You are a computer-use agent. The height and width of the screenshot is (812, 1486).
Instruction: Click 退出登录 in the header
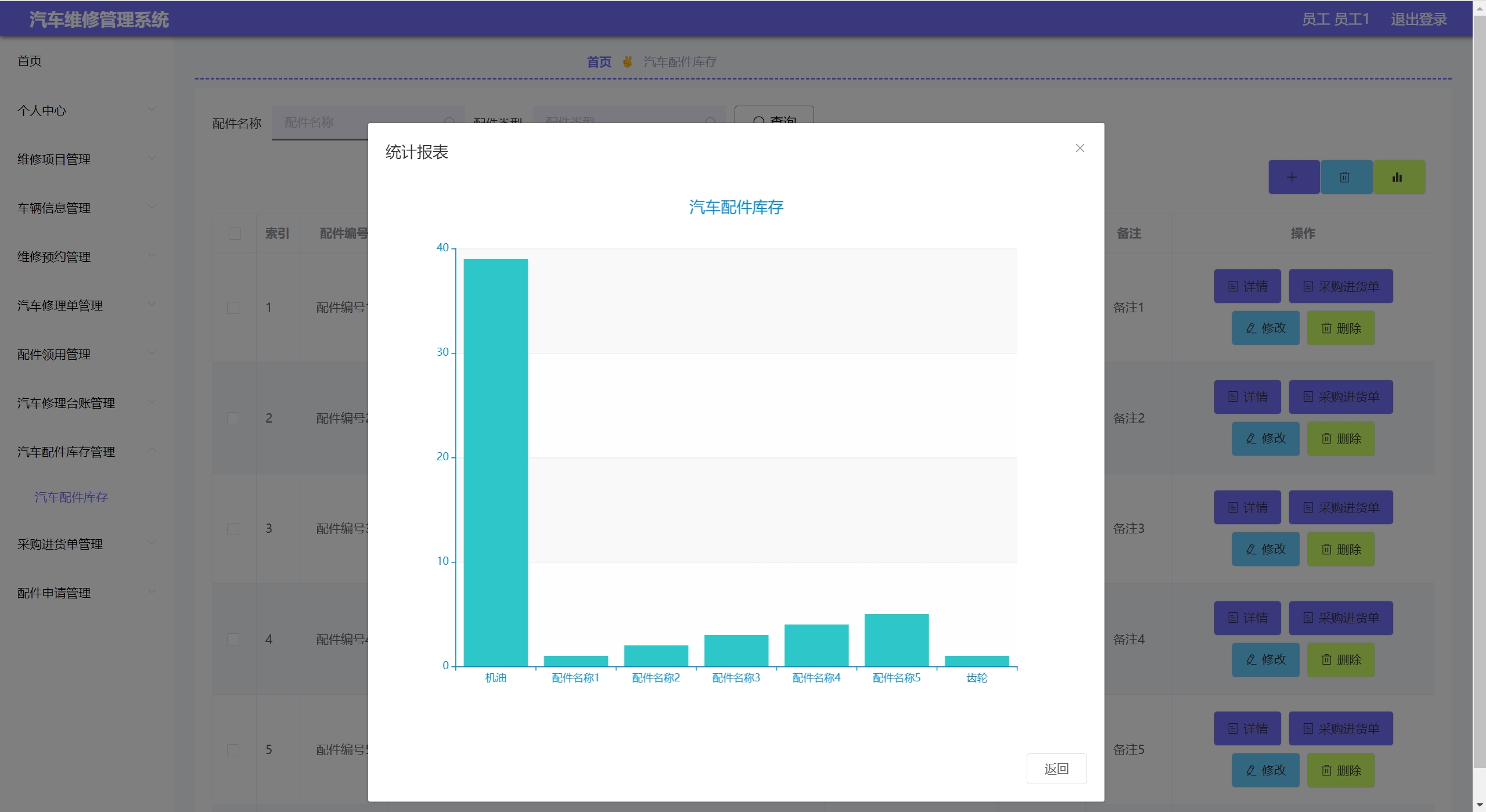click(1418, 19)
